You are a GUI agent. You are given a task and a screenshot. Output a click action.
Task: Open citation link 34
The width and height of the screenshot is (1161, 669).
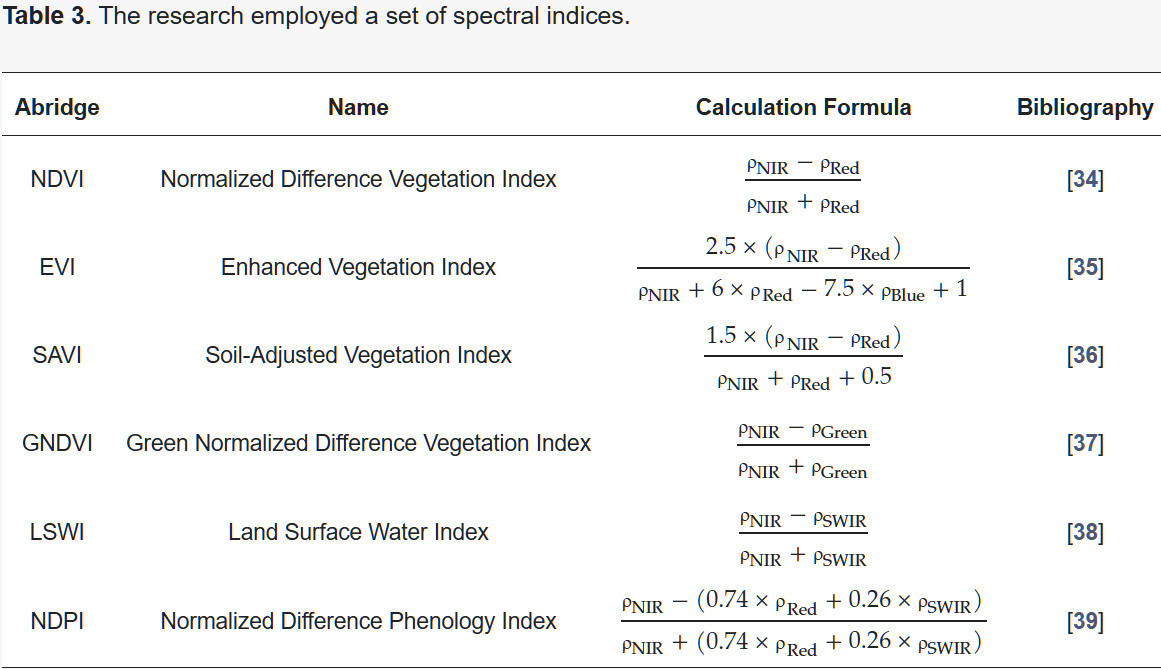(1085, 180)
